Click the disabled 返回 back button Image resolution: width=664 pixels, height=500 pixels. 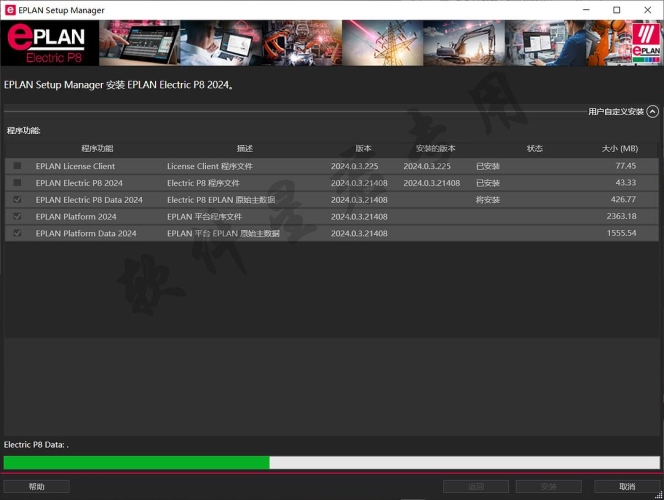pos(476,486)
